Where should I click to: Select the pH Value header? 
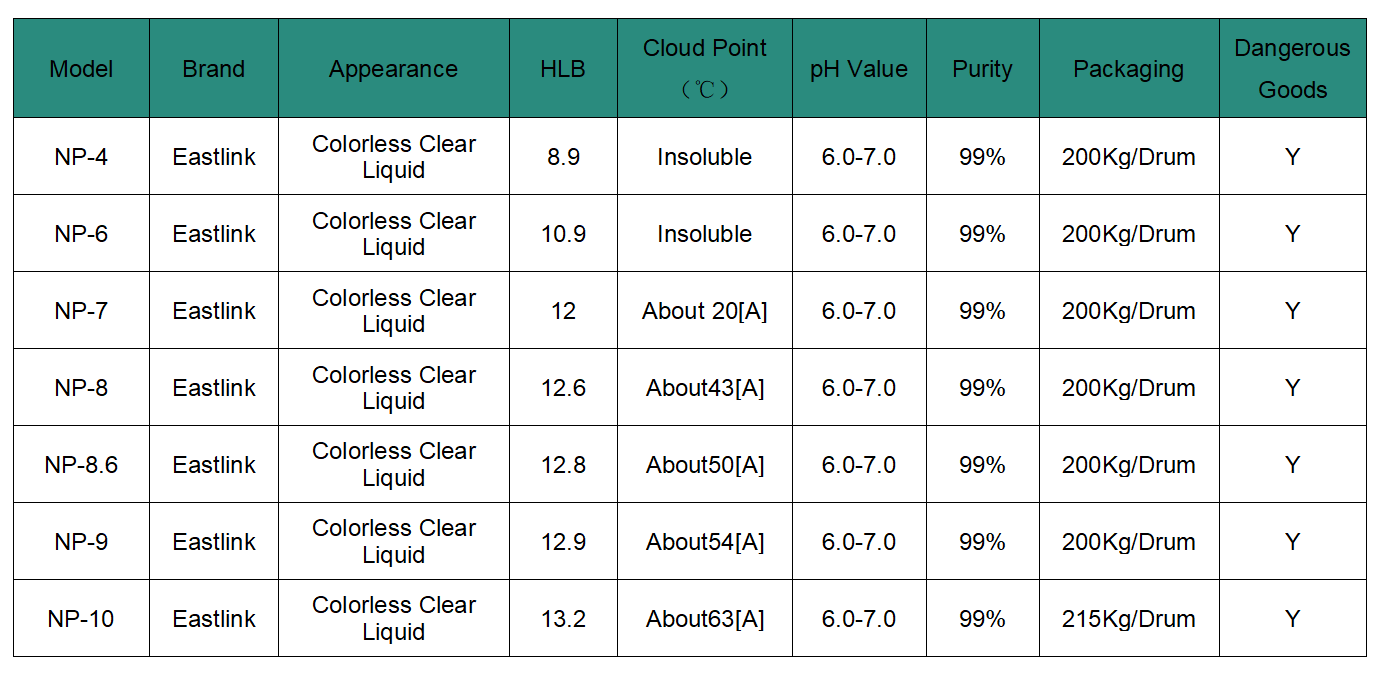[859, 69]
